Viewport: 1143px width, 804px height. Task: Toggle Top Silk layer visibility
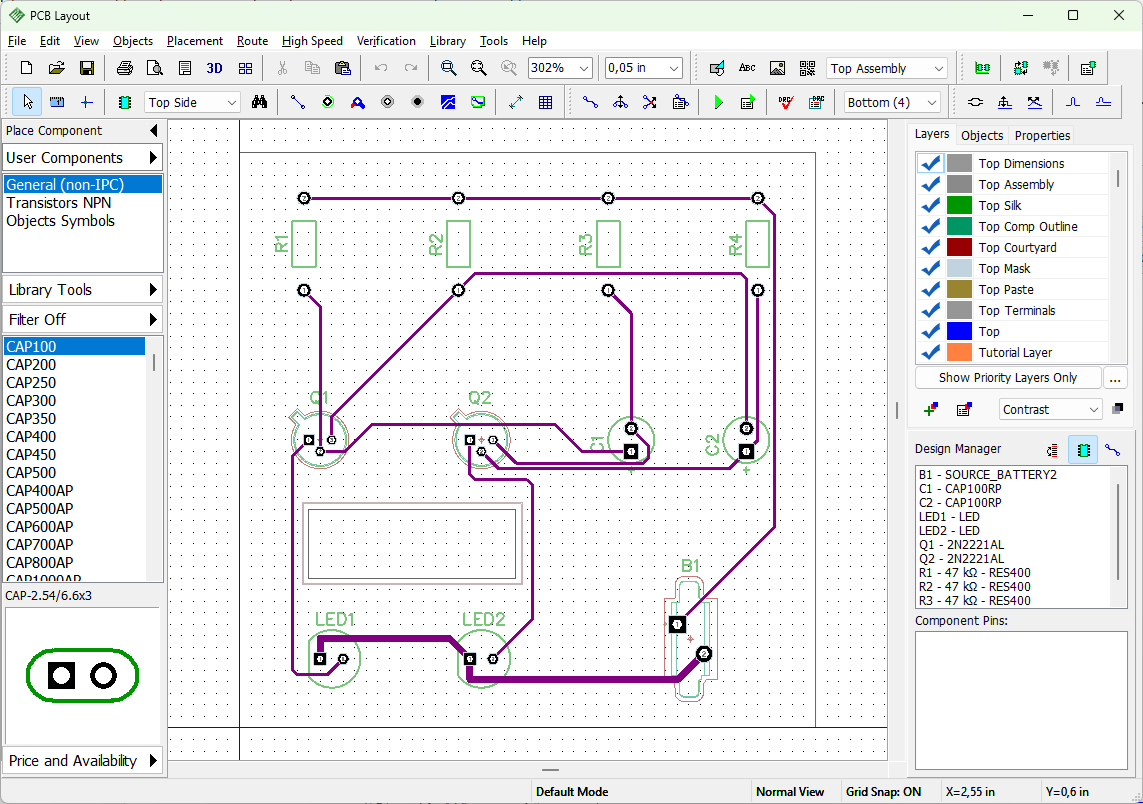[930, 206]
